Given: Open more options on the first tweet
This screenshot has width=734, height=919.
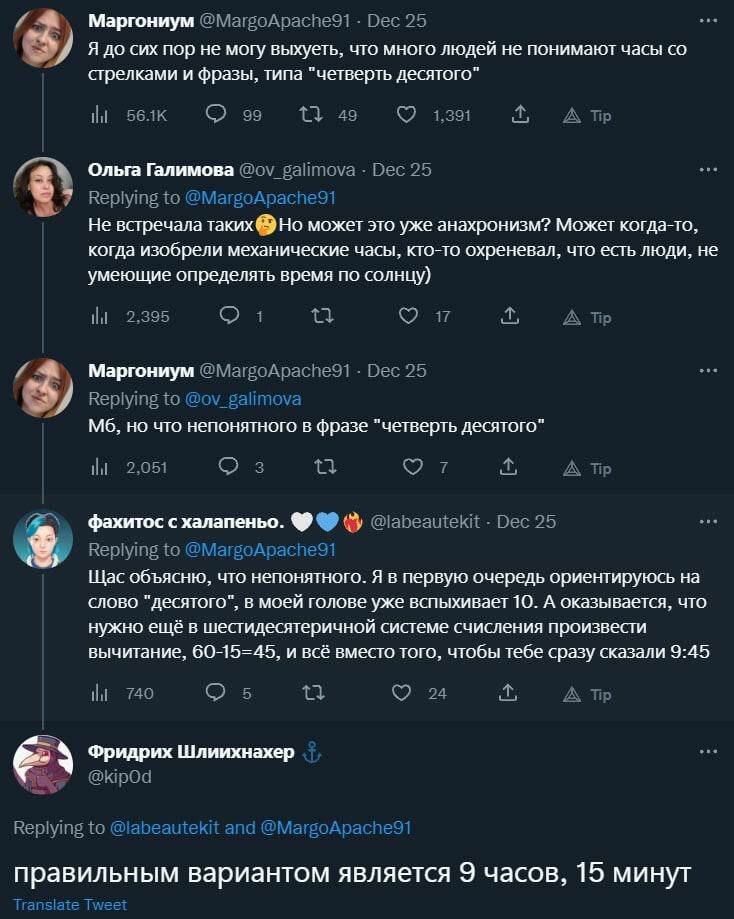Looking at the screenshot, I should [x=708, y=20].
